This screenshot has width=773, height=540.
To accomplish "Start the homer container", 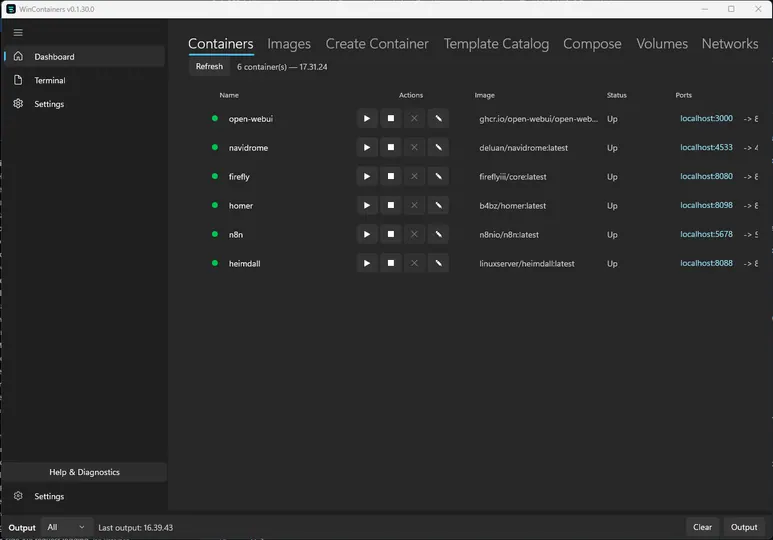I will [367, 205].
